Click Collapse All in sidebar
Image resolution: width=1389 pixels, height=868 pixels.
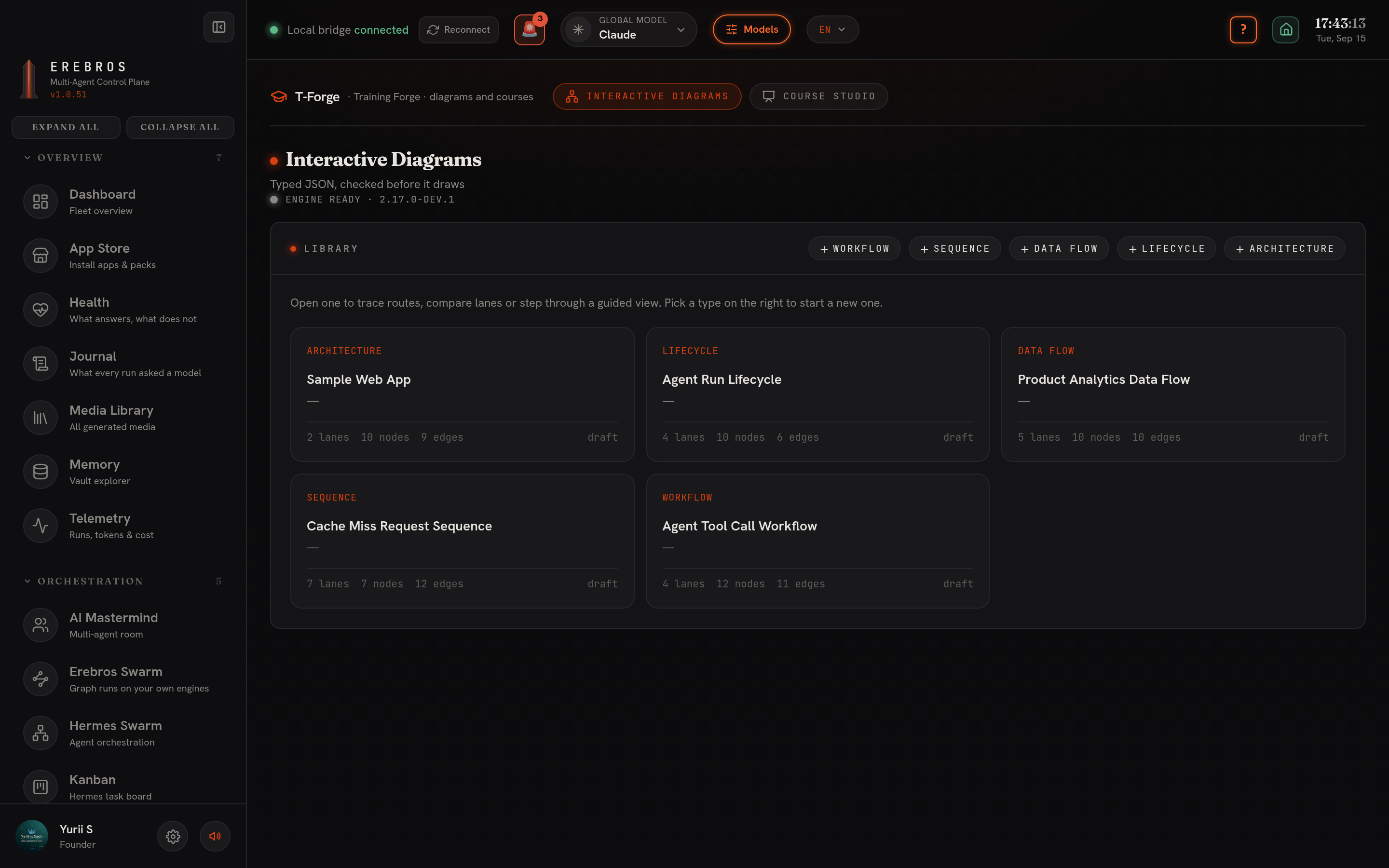coord(179,127)
